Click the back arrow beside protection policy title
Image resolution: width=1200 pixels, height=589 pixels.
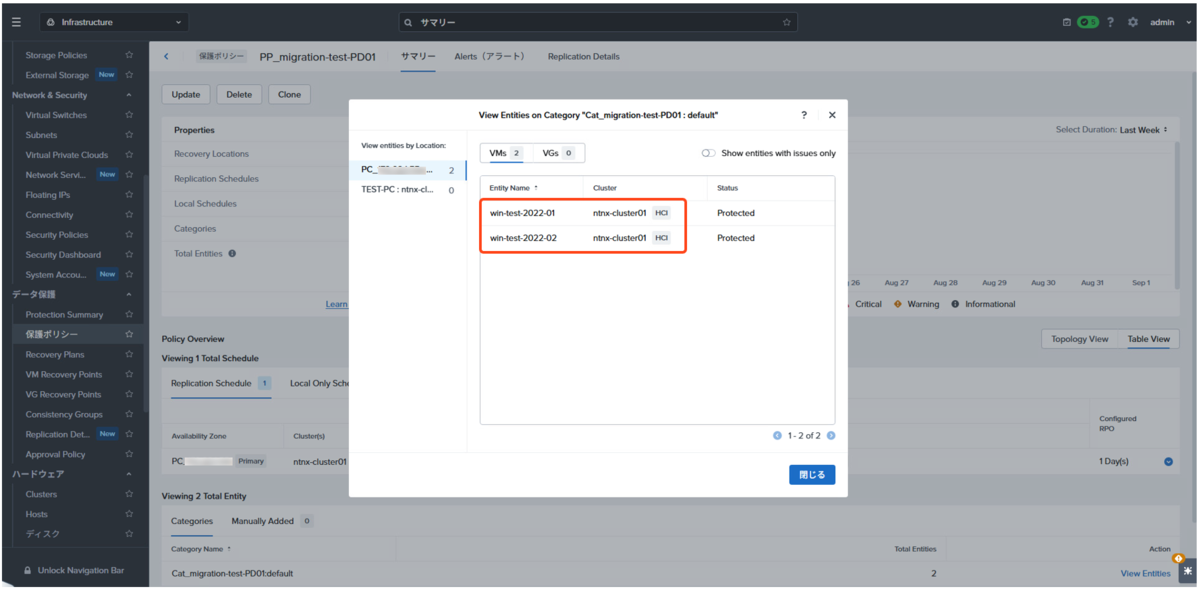[166, 57]
